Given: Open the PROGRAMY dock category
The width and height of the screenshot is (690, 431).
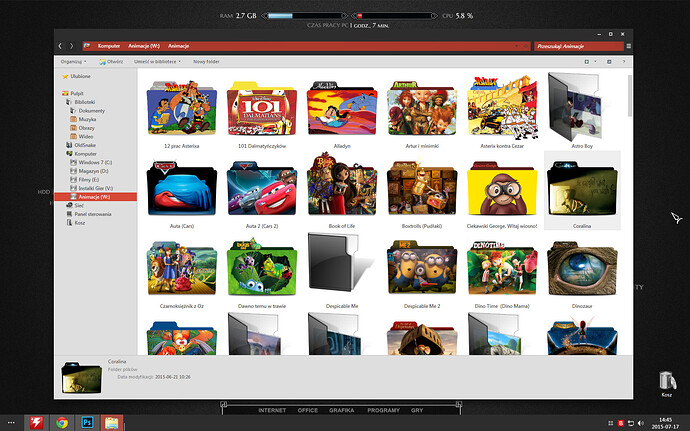Looking at the screenshot, I should (383, 410).
